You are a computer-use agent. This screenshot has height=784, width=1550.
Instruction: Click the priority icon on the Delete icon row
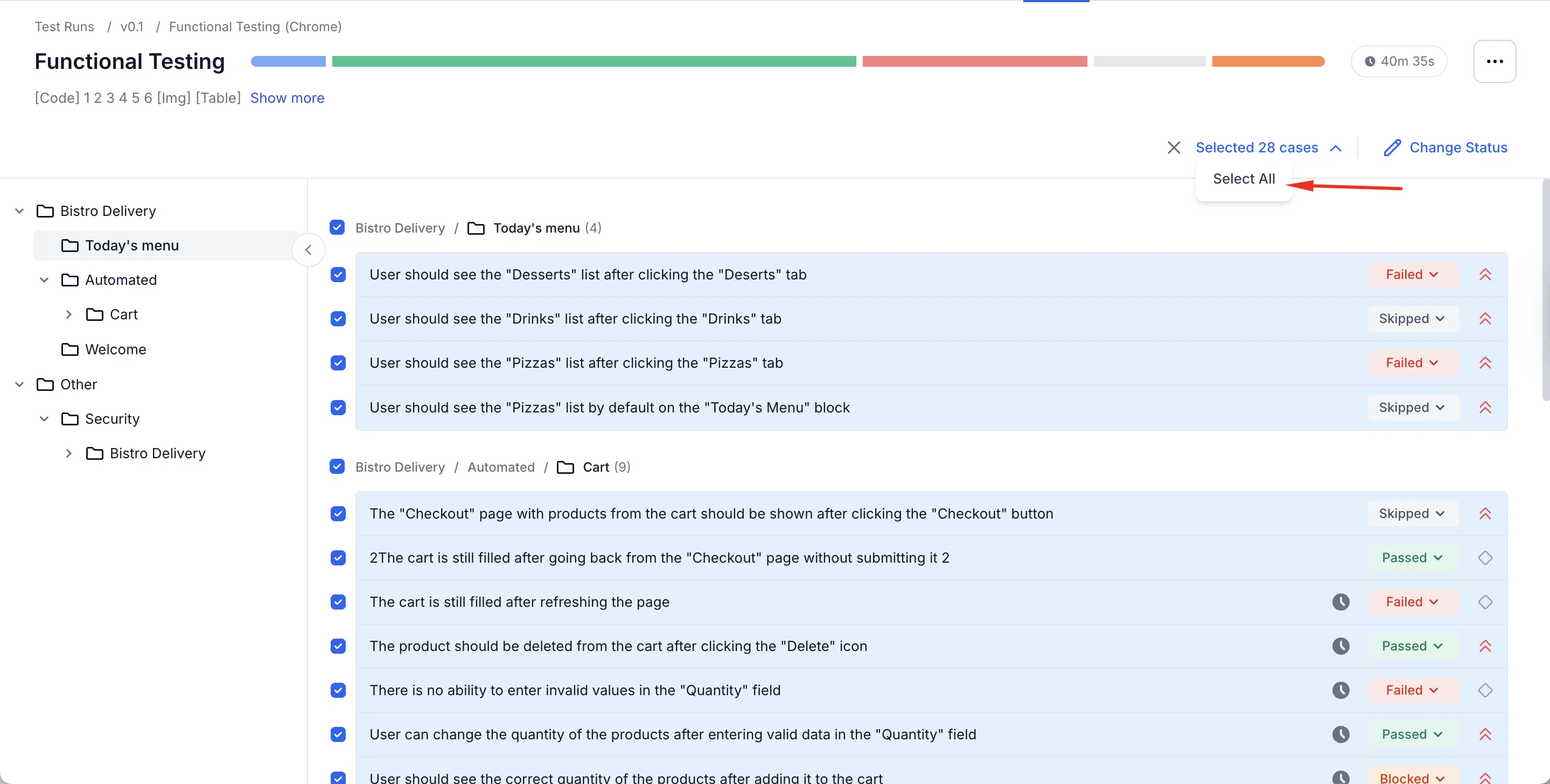(1485, 646)
